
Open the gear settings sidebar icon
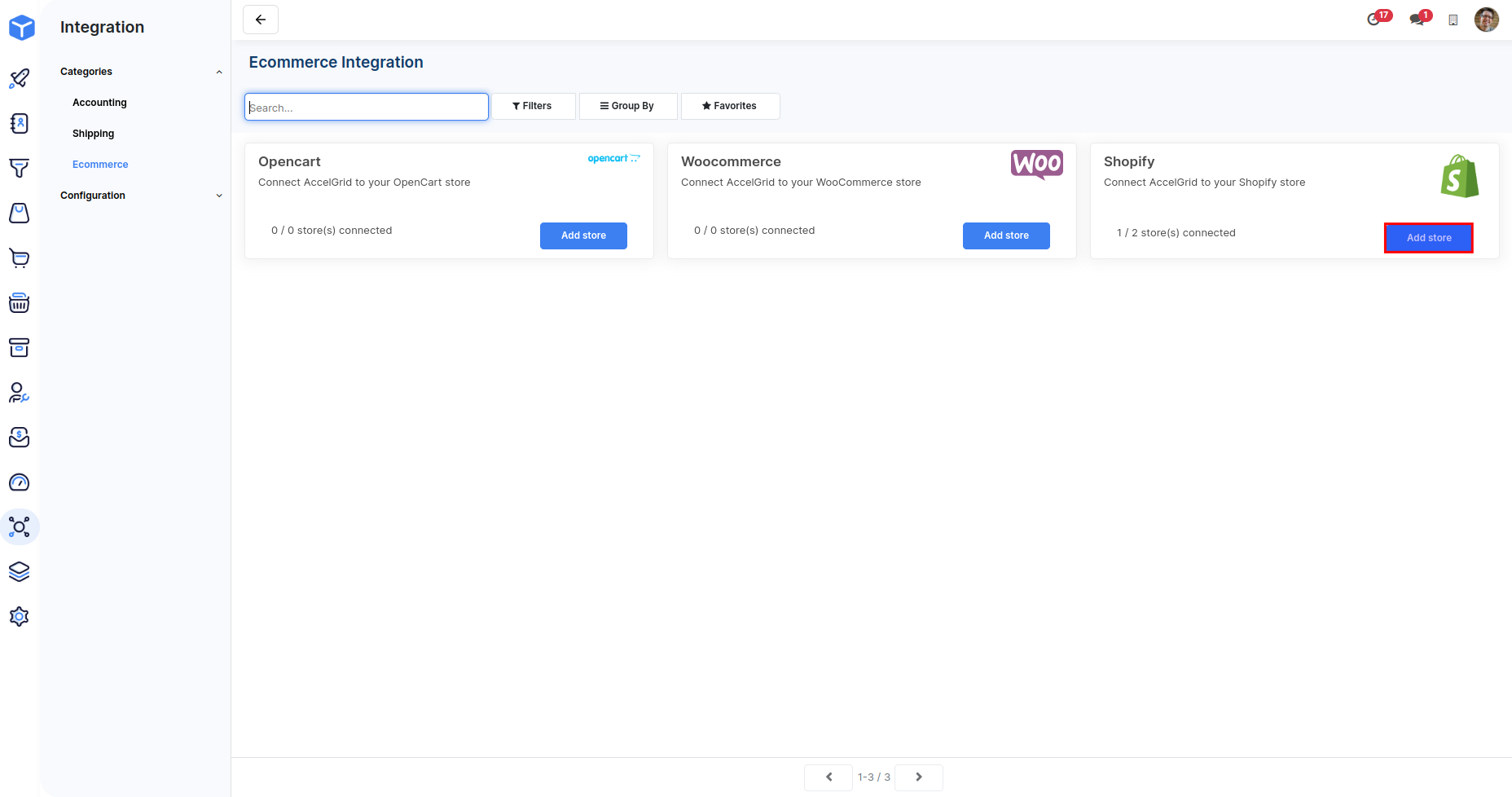(x=20, y=617)
